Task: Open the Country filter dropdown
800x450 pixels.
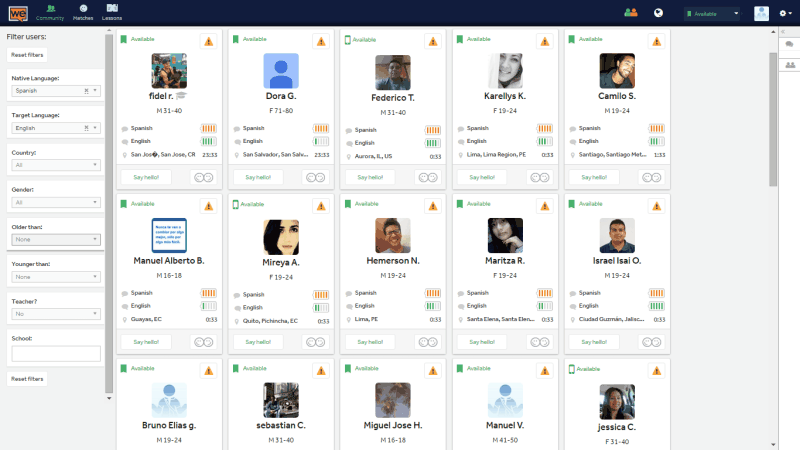Action: 56,165
